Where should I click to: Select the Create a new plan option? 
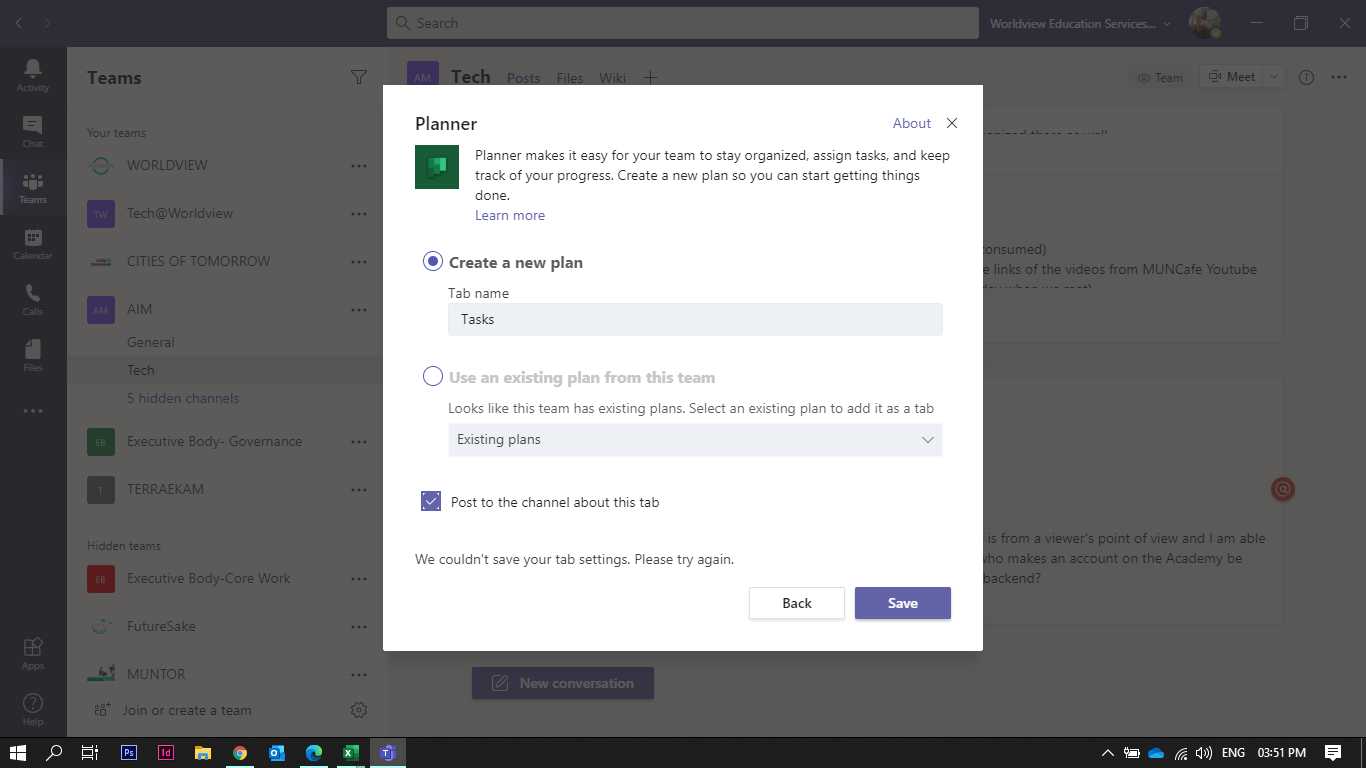pyautogui.click(x=432, y=260)
